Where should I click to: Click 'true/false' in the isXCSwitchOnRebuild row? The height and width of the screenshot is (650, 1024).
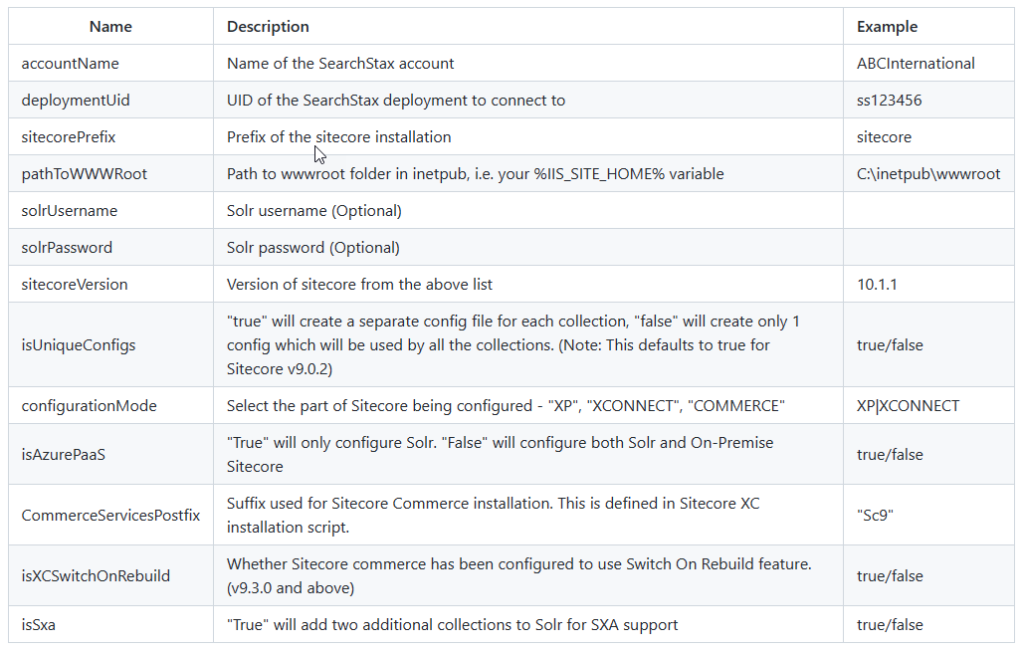(890, 576)
